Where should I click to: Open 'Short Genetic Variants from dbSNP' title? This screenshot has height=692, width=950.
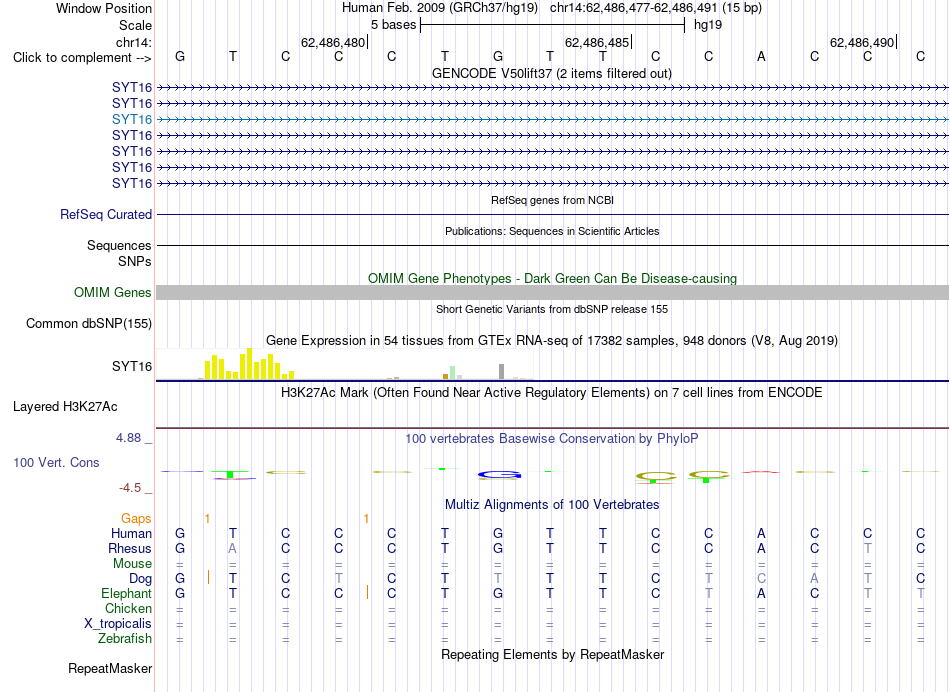(552, 309)
